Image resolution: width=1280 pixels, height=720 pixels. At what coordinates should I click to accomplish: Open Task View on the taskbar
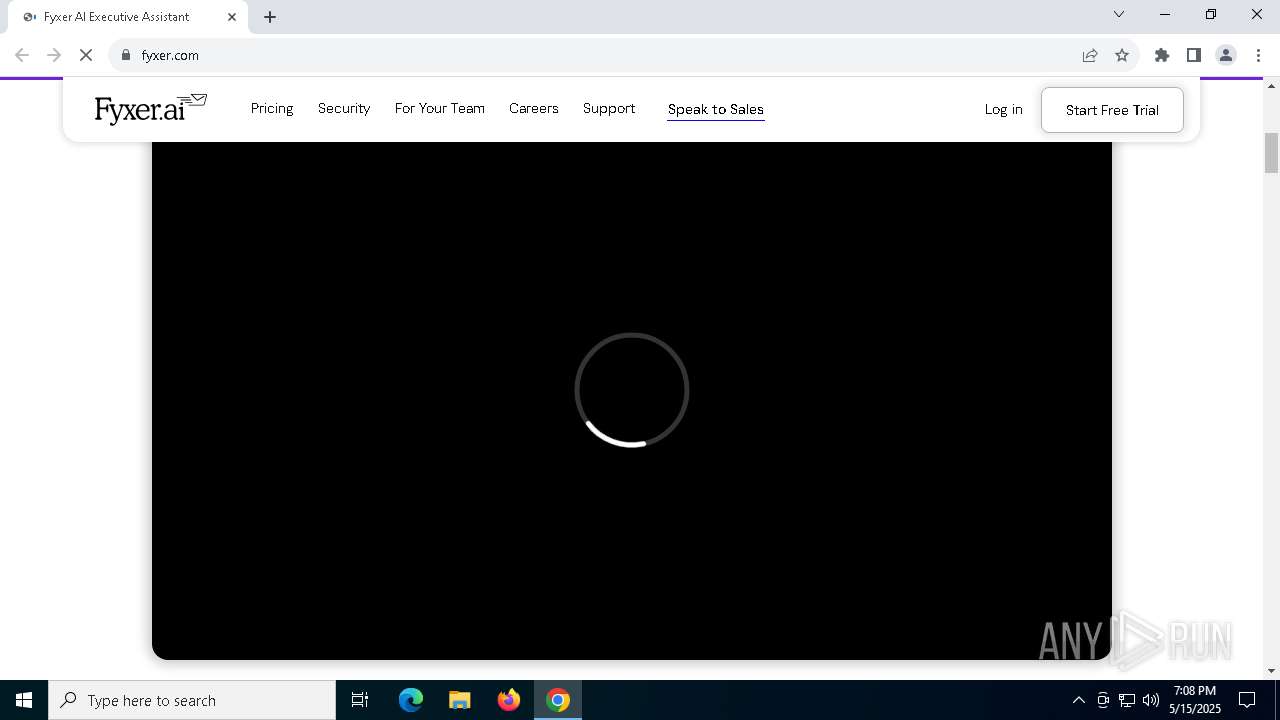click(x=360, y=700)
